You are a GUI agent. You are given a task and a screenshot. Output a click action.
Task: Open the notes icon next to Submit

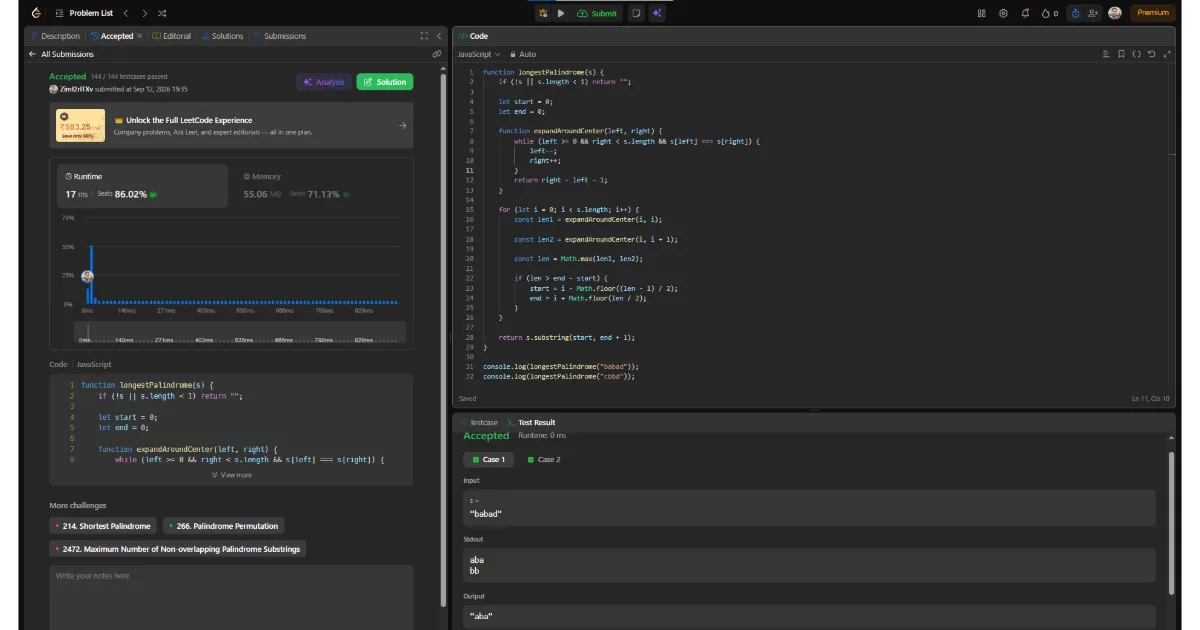pyautogui.click(x=636, y=13)
